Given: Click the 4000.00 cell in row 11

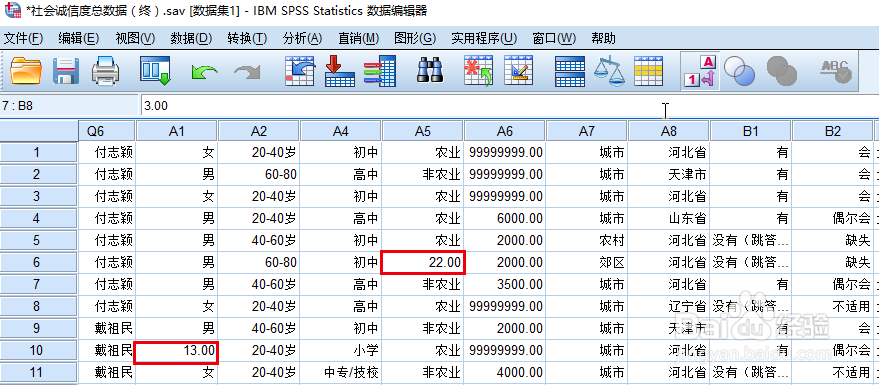Looking at the screenshot, I should pos(505,373).
